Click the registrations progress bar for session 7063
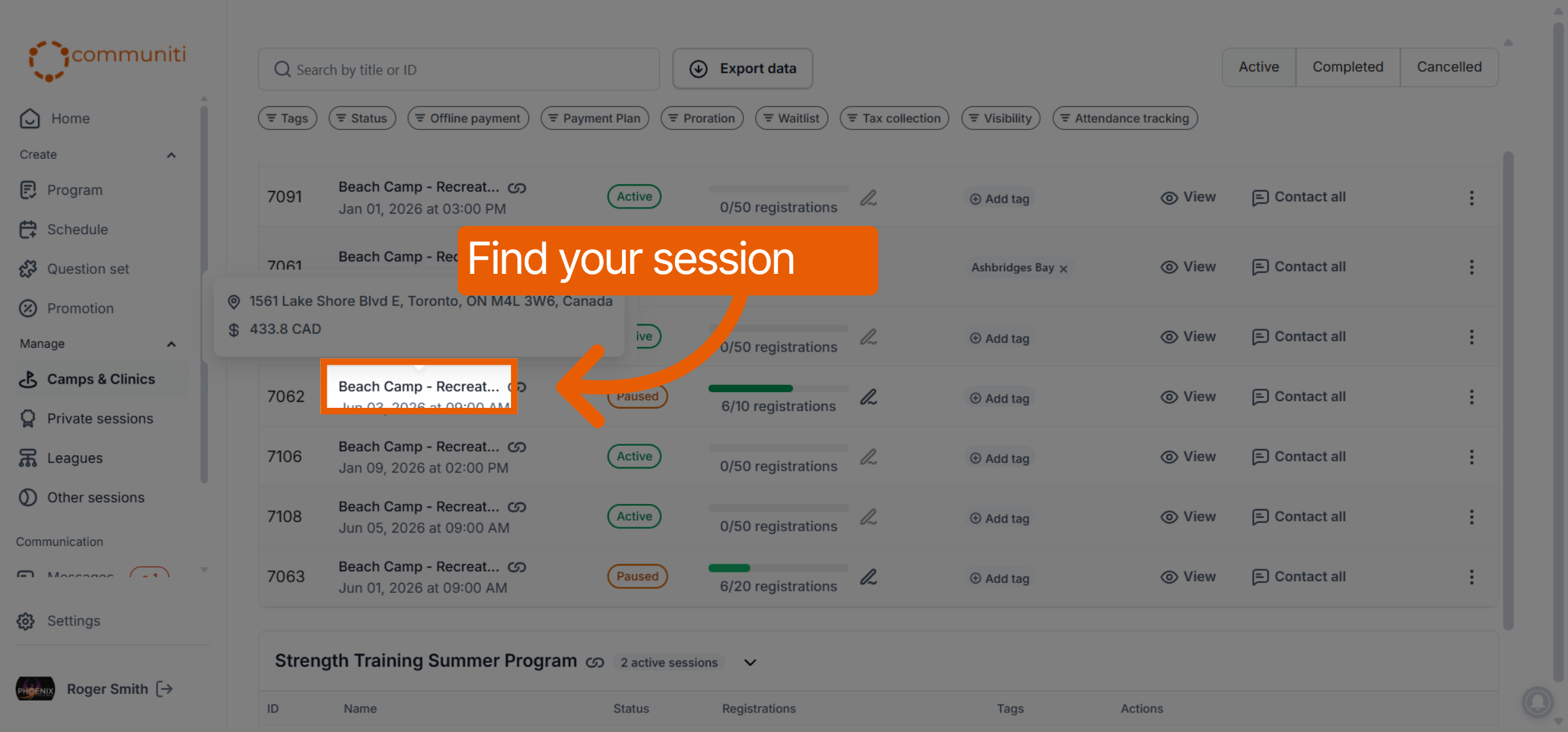This screenshot has width=1568, height=732. point(778,568)
